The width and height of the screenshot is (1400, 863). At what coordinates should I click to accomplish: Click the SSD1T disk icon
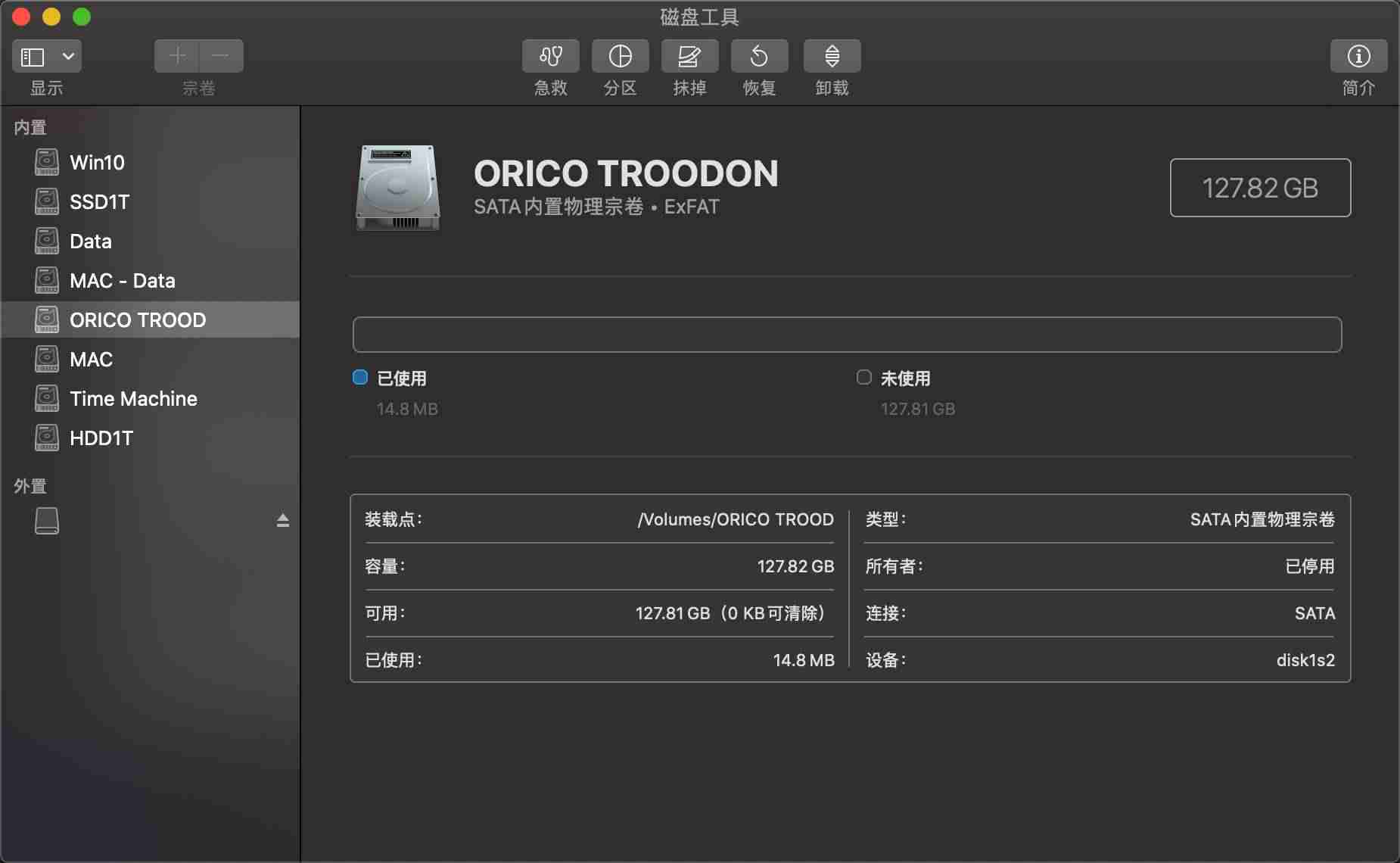pyautogui.click(x=47, y=201)
